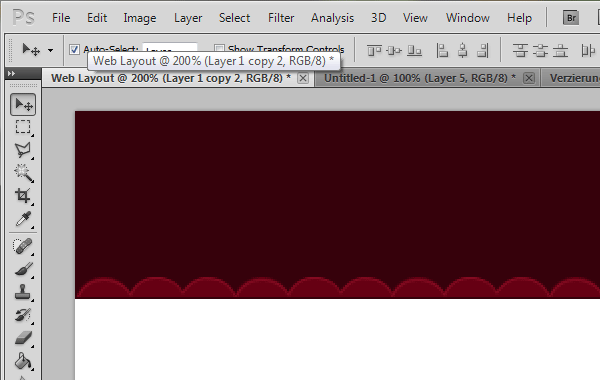Screen dimensions: 600x380
Task: Open the Select menu
Action: pyautogui.click(x=234, y=18)
